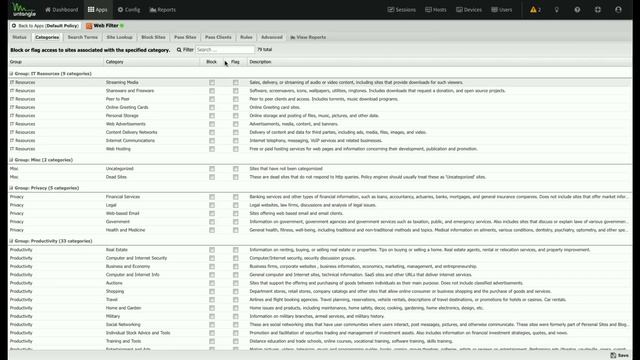Open the Reports page

point(162,10)
